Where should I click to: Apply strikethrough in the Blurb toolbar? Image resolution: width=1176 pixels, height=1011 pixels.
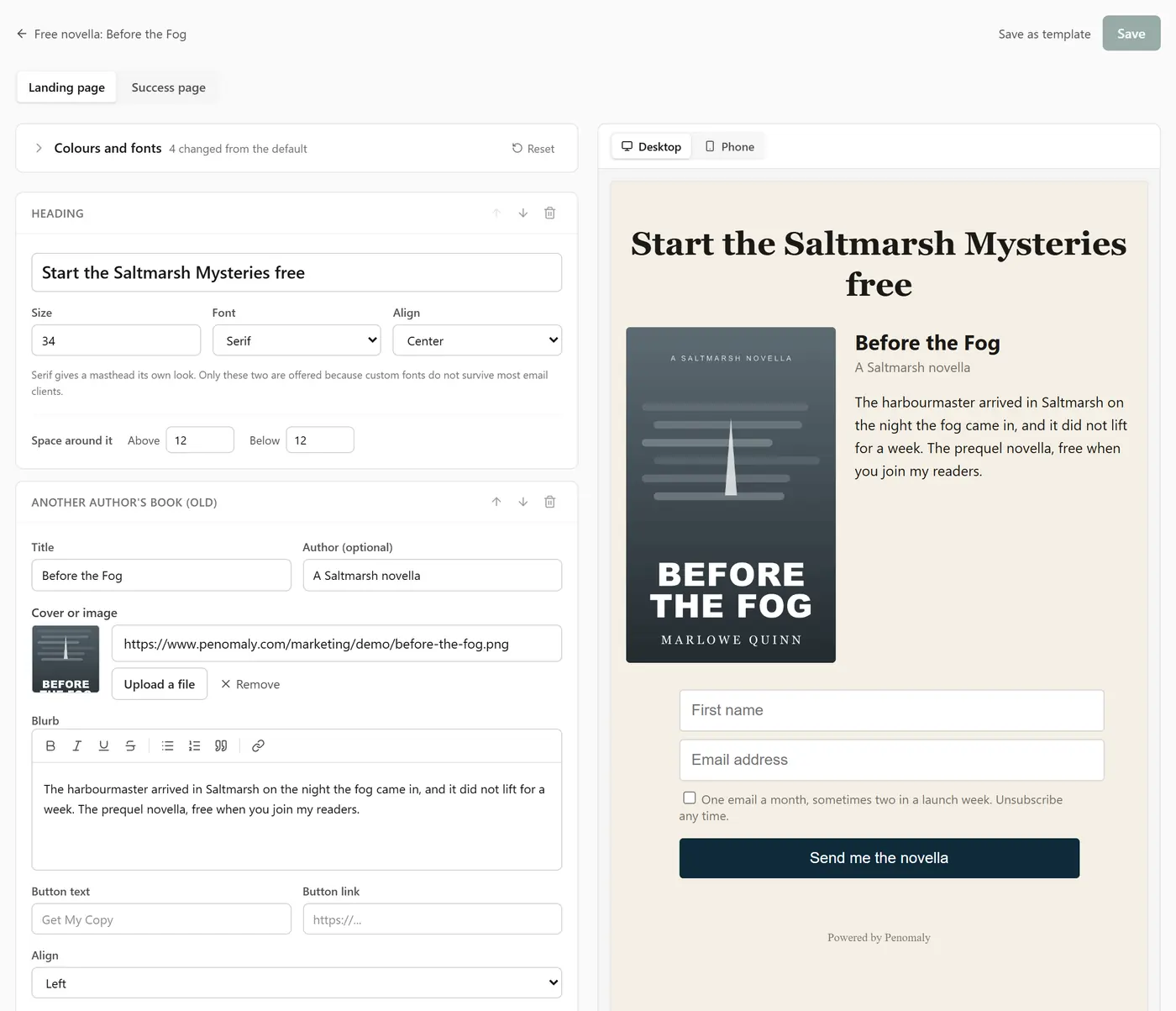coord(130,745)
